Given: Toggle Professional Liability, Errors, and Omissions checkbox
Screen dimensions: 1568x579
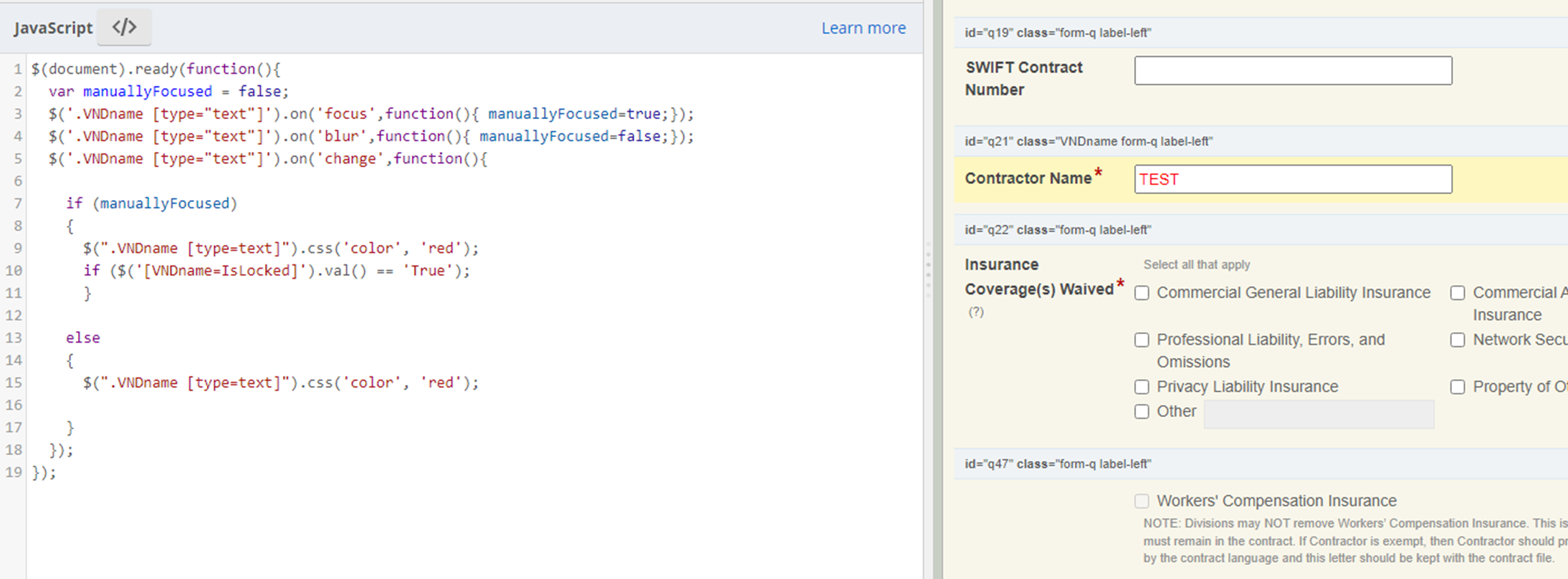Looking at the screenshot, I should point(1142,340).
